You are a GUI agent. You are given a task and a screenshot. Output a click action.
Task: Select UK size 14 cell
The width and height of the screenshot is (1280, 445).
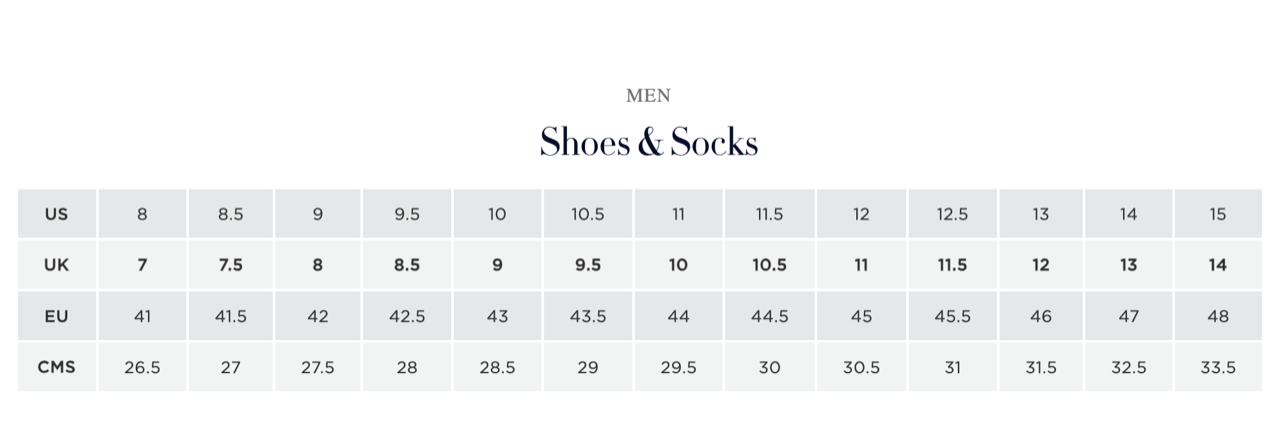point(1217,265)
